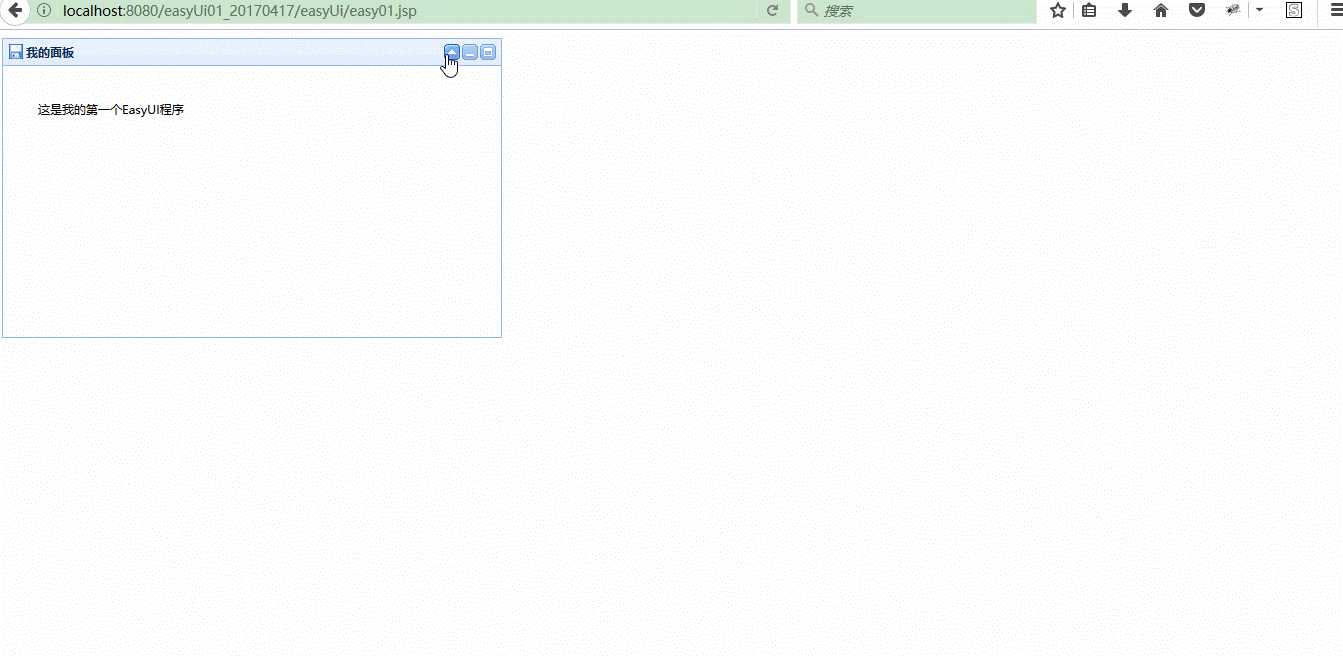
Task: Show bookmarks list icon
Action: 1089,10
